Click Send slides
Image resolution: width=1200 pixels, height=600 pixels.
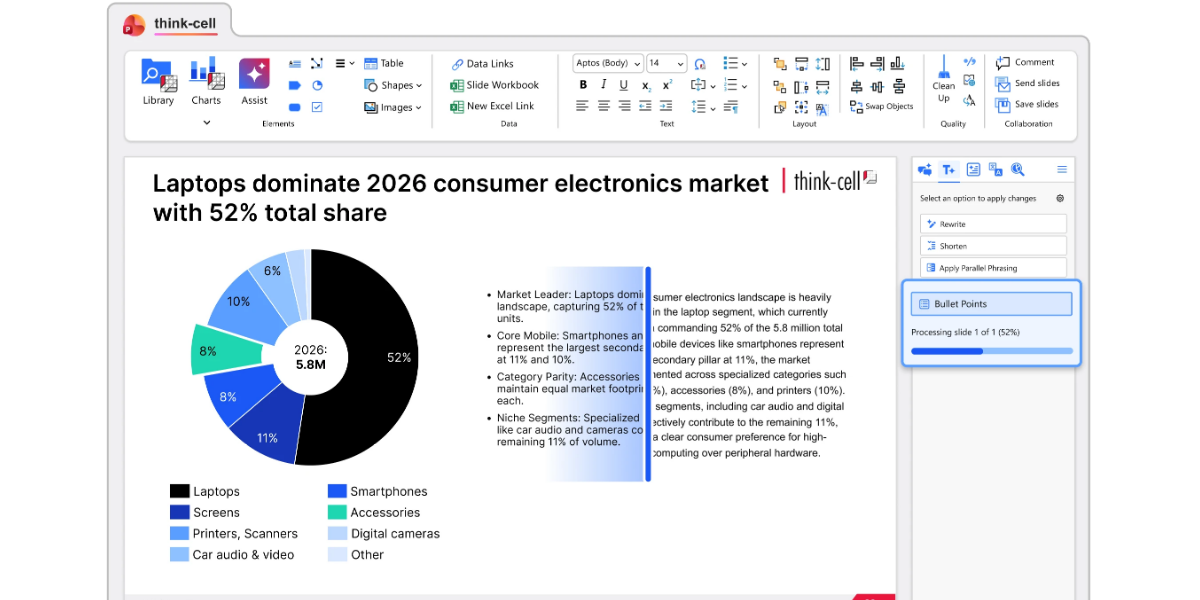click(1027, 83)
